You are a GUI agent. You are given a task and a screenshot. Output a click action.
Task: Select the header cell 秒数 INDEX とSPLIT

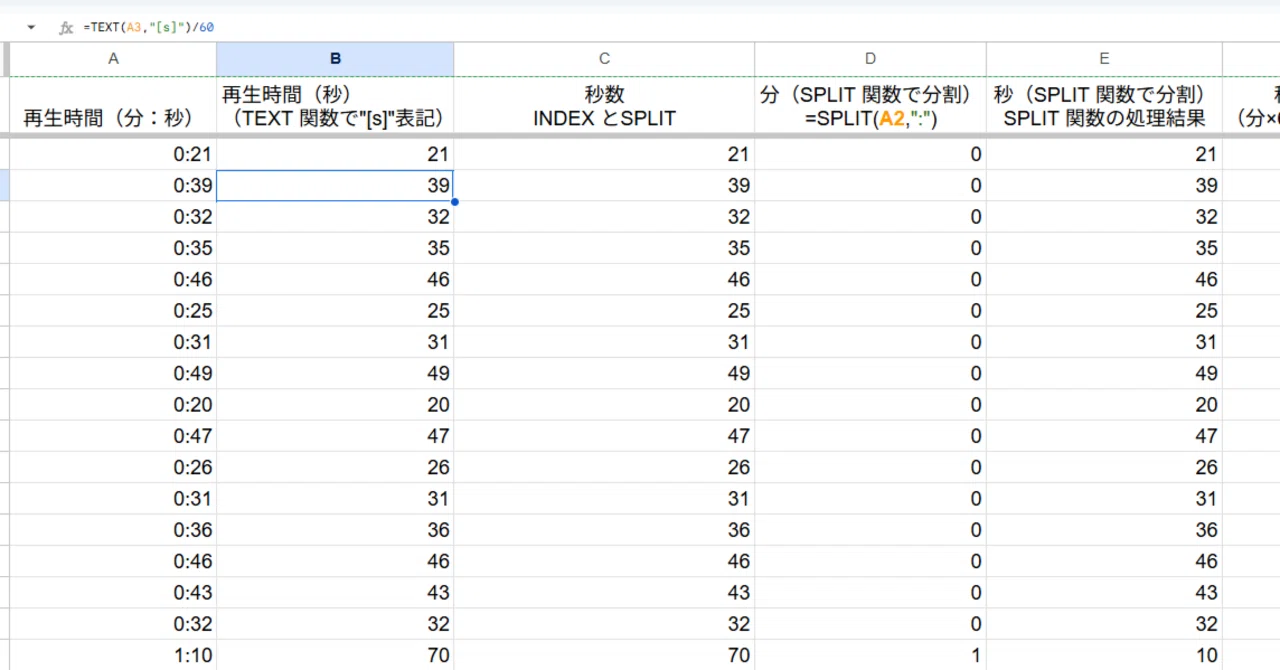click(x=604, y=106)
